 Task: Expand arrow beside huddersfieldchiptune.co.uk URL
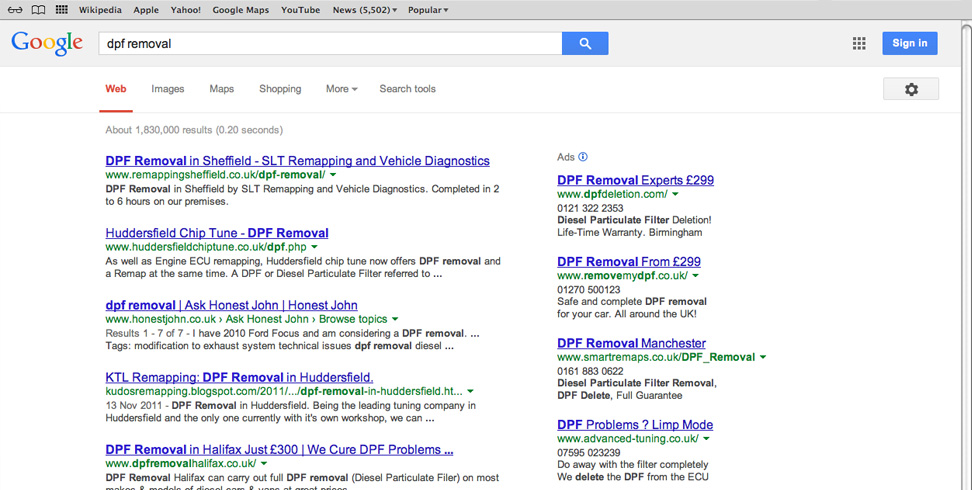coord(314,247)
